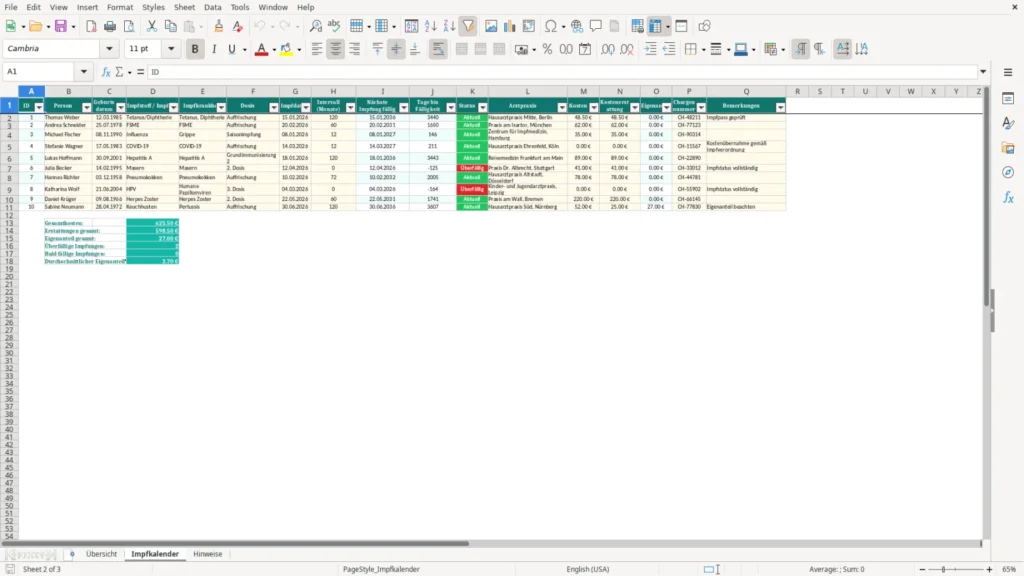Toggle the AutoFilter funnel button
Viewport: 1024px width, 576px height.
click(468, 26)
